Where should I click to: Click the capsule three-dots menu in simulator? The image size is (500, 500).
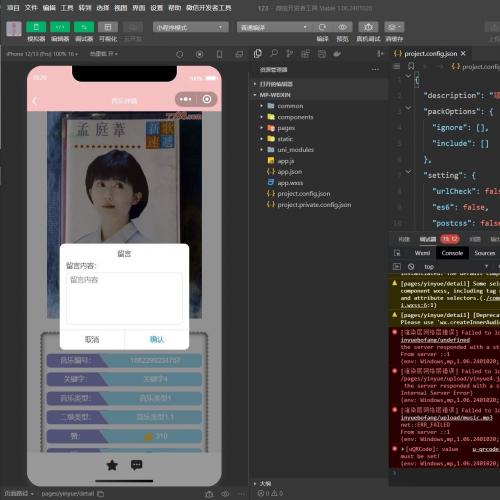click(x=186, y=99)
